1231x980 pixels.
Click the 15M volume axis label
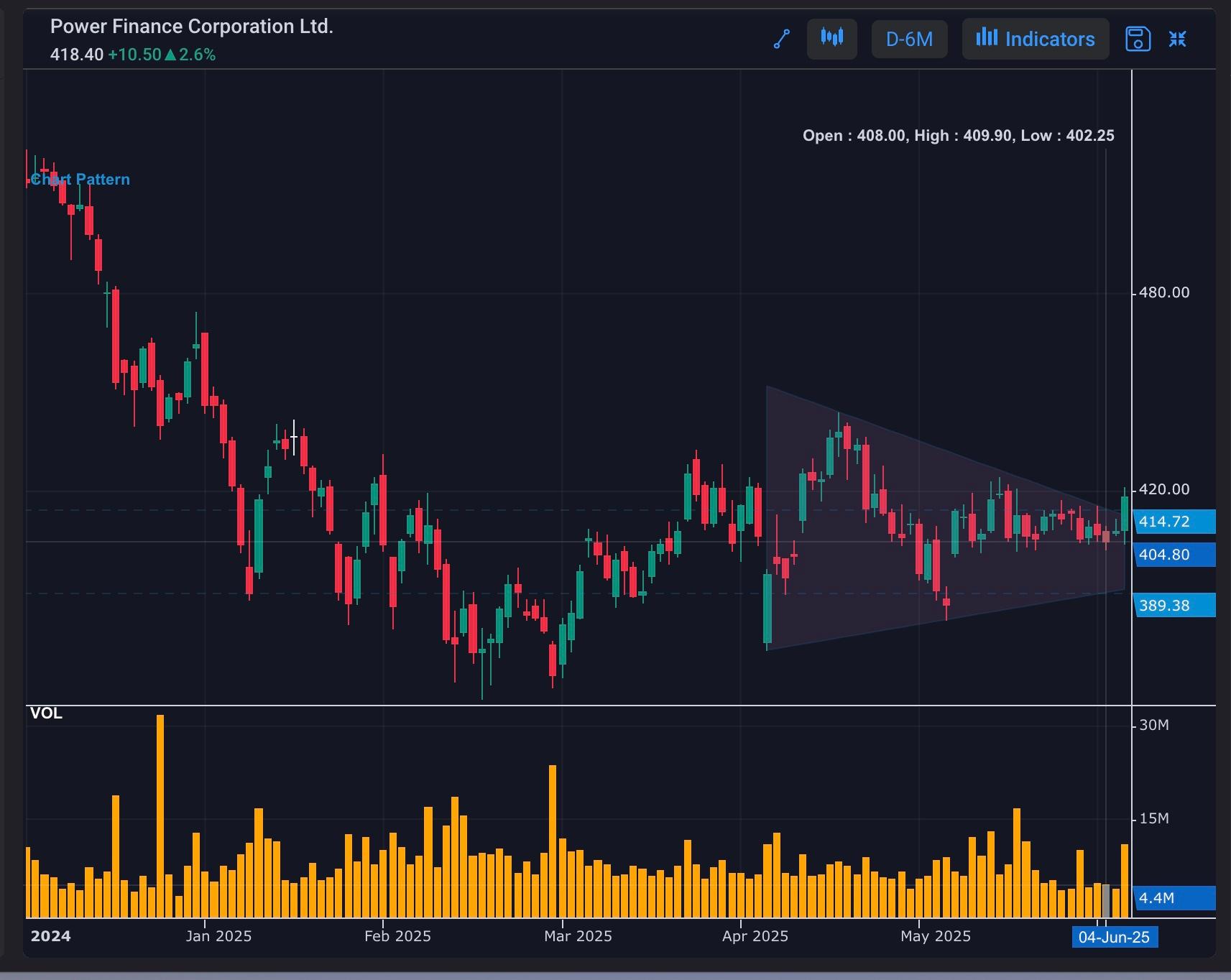click(x=1154, y=818)
